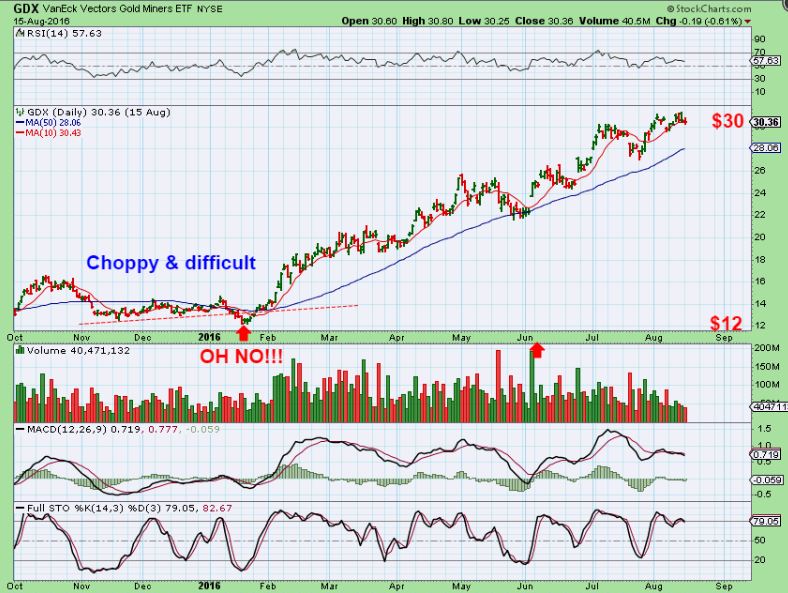This screenshot has height=593, width=788.
Task: Click the small legend icon beside RSI(14)
Action: pos(20,33)
